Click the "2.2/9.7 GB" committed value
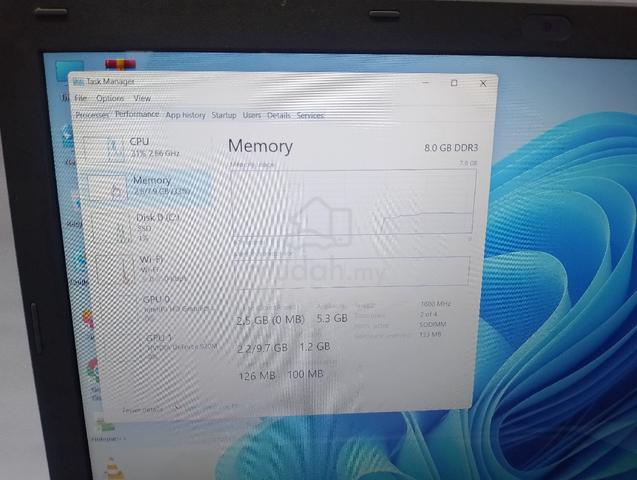Image resolution: width=637 pixels, height=480 pixels. (262, 348)
